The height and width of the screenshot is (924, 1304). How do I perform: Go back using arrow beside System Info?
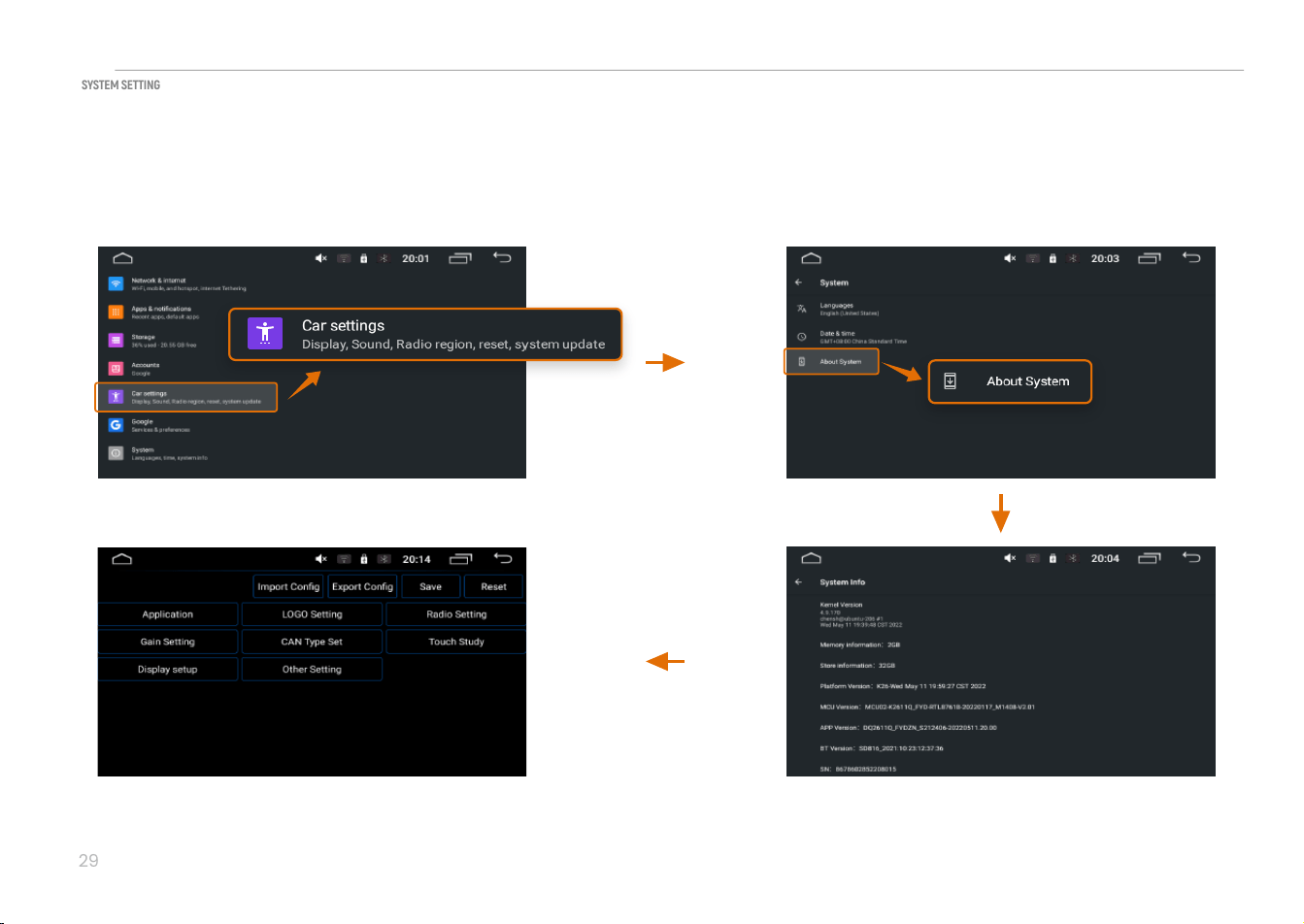coord(798,582)
